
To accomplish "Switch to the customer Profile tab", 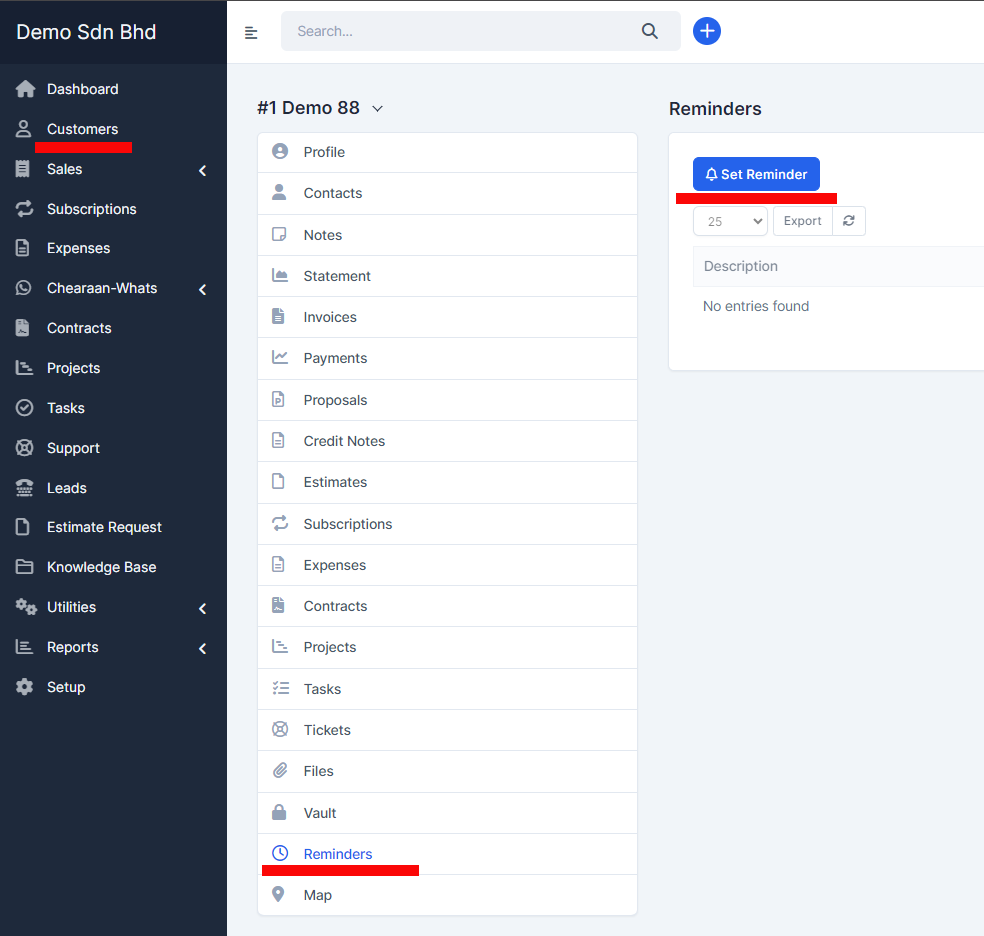I will click(324, 152).
